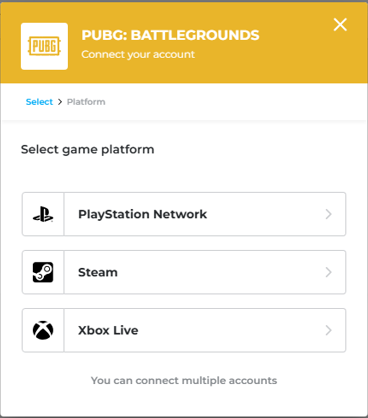Click the Xbox logo icon
368x418 pixels.
coord(43,330)
